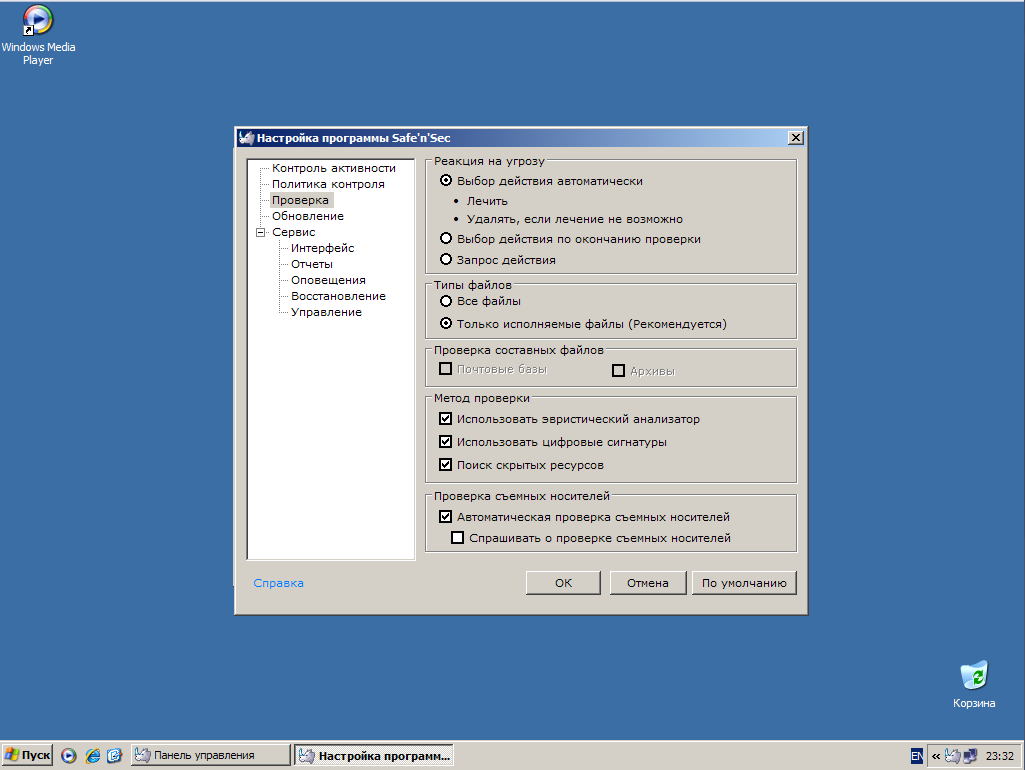Click the 23:32 taskbar clock
This screenshot has width=1025, height=770.
pyautogui.click(x=1000, y=756)
